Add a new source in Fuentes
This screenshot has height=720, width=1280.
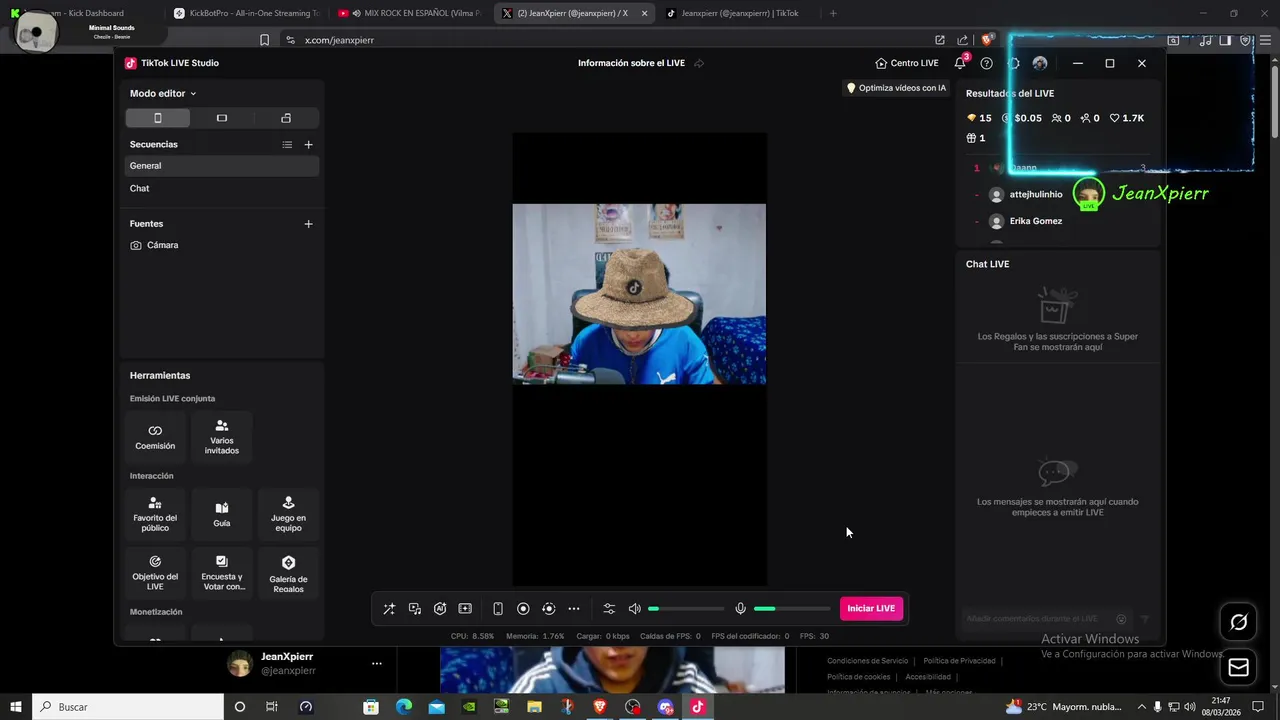coord(308,224)
